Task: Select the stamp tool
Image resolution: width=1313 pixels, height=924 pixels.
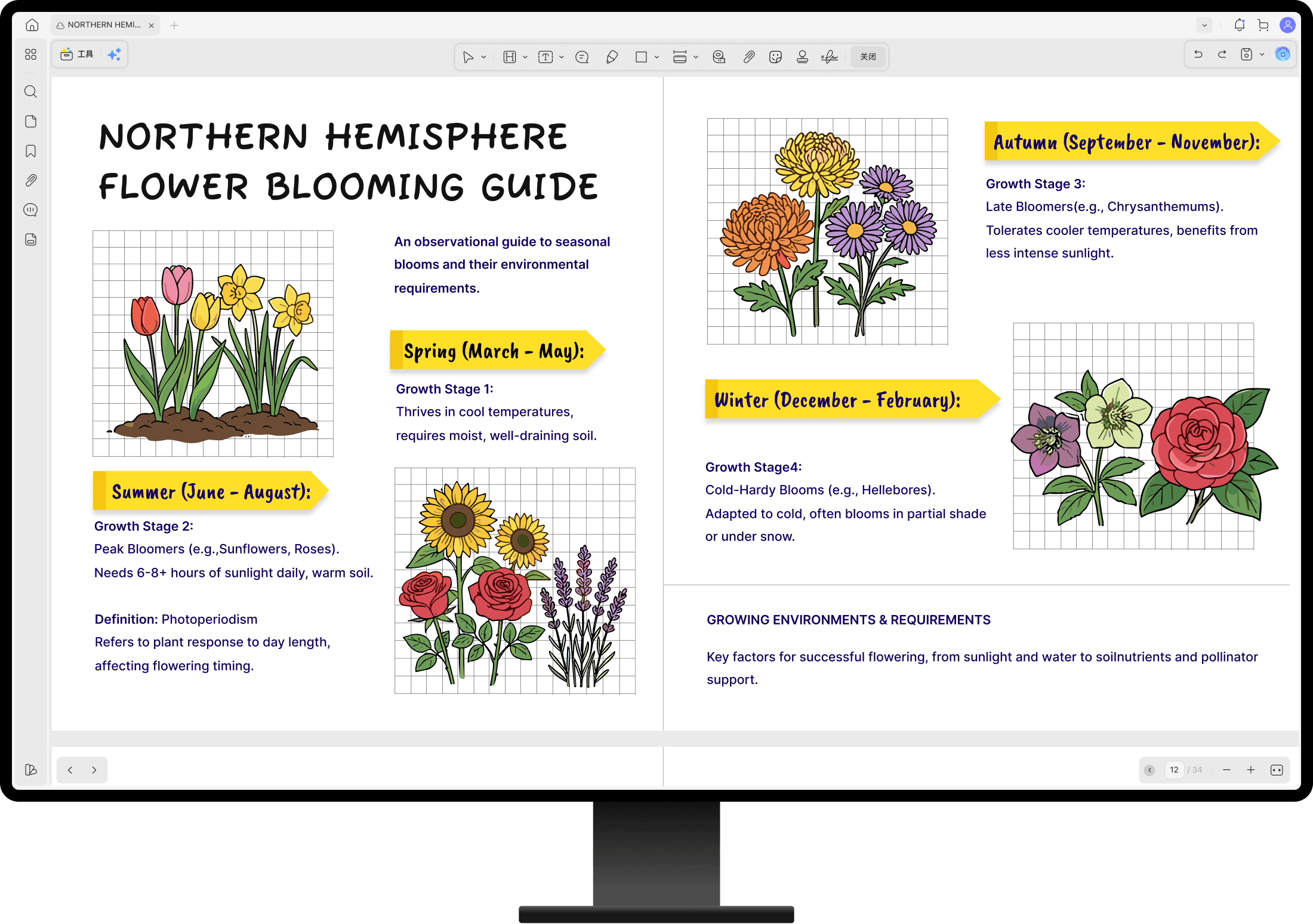Action: [x=802, y=57]
